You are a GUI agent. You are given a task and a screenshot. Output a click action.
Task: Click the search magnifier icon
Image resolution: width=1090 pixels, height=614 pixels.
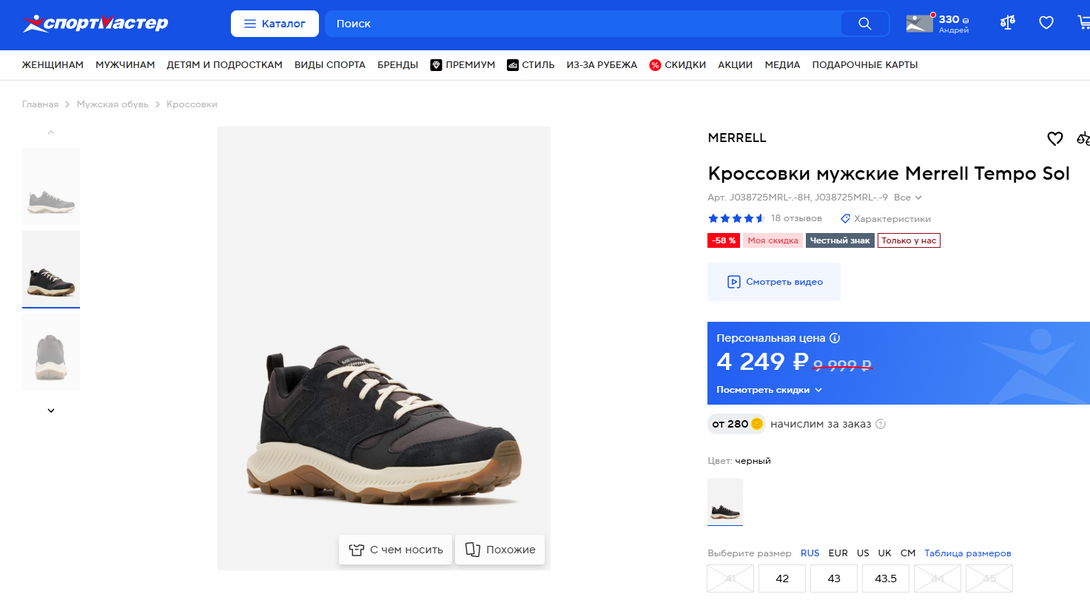coord(864,24)
